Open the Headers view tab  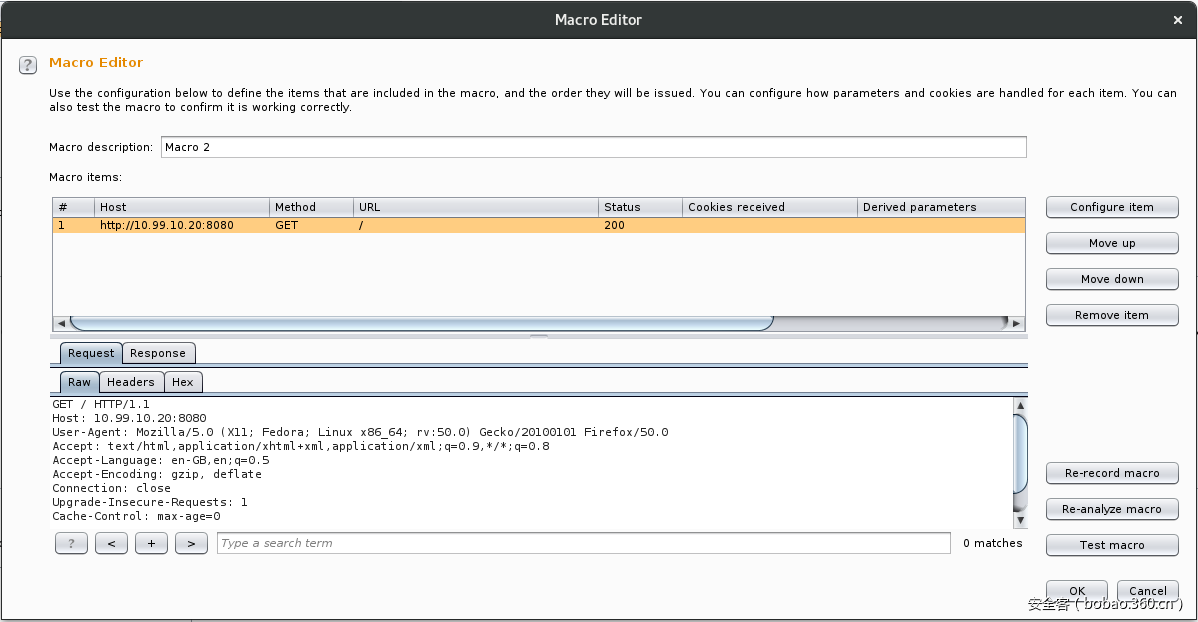pyautogui.click(x=131, y=382)
